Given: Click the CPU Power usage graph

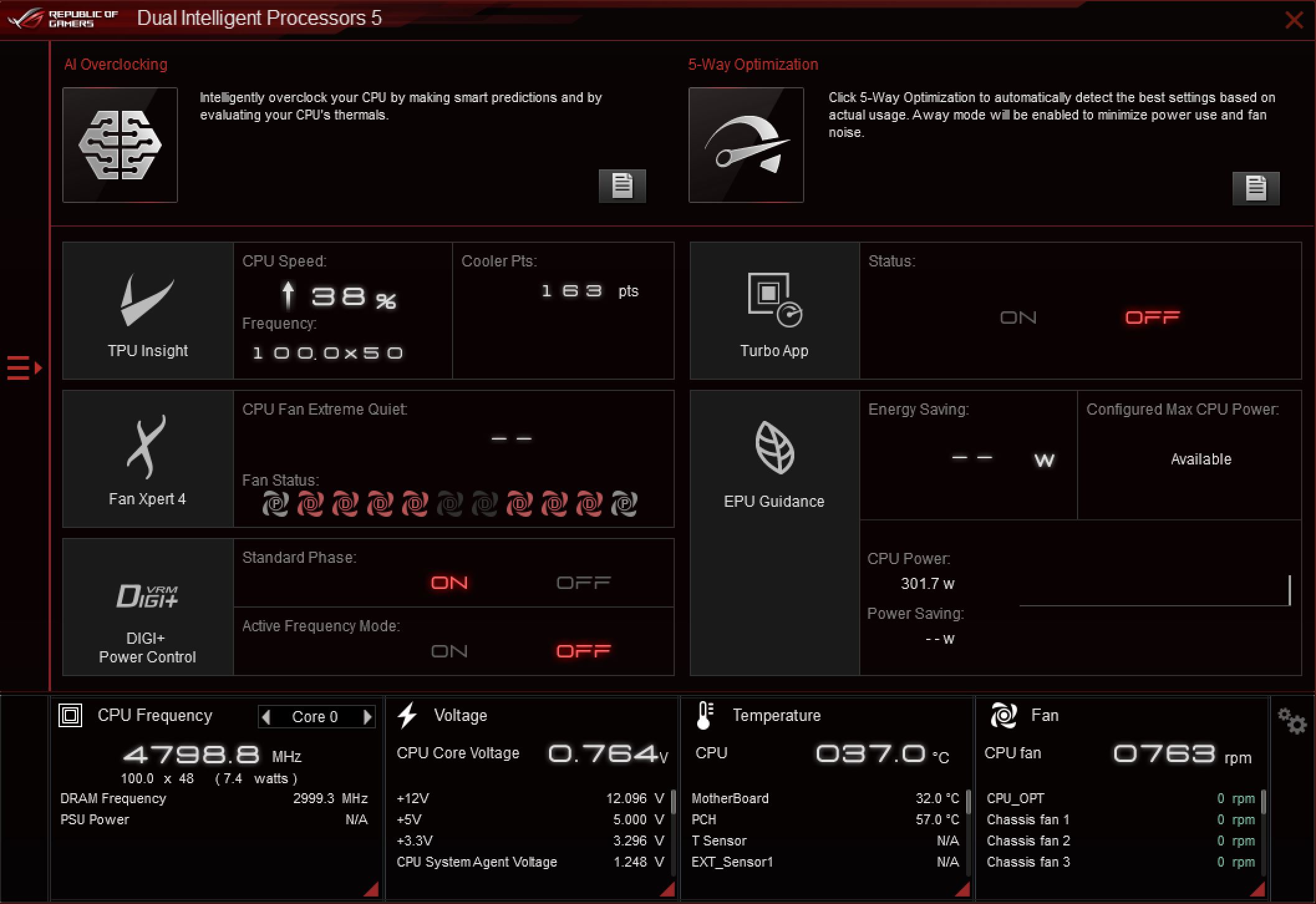Looking at the screenshot, I should [1155, 590].
